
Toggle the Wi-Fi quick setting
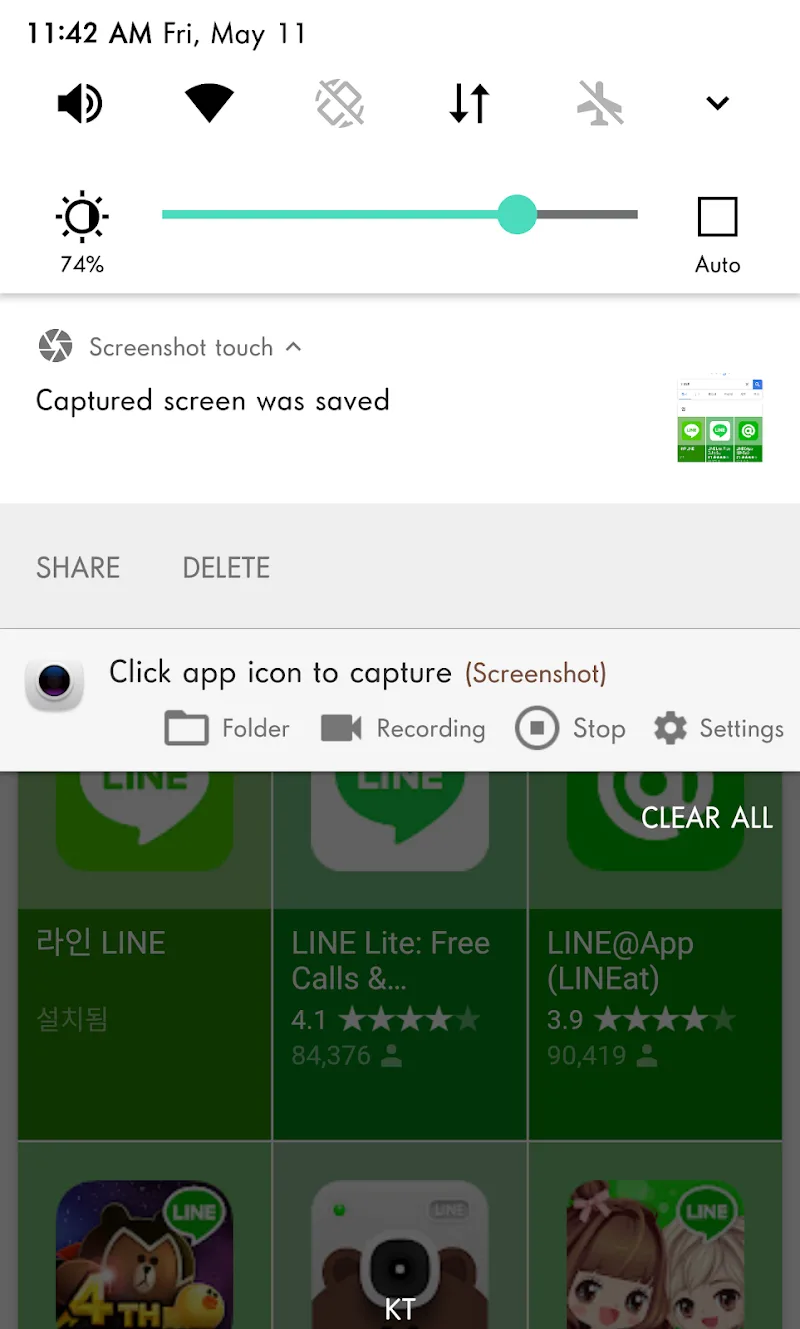click(210, 103)
